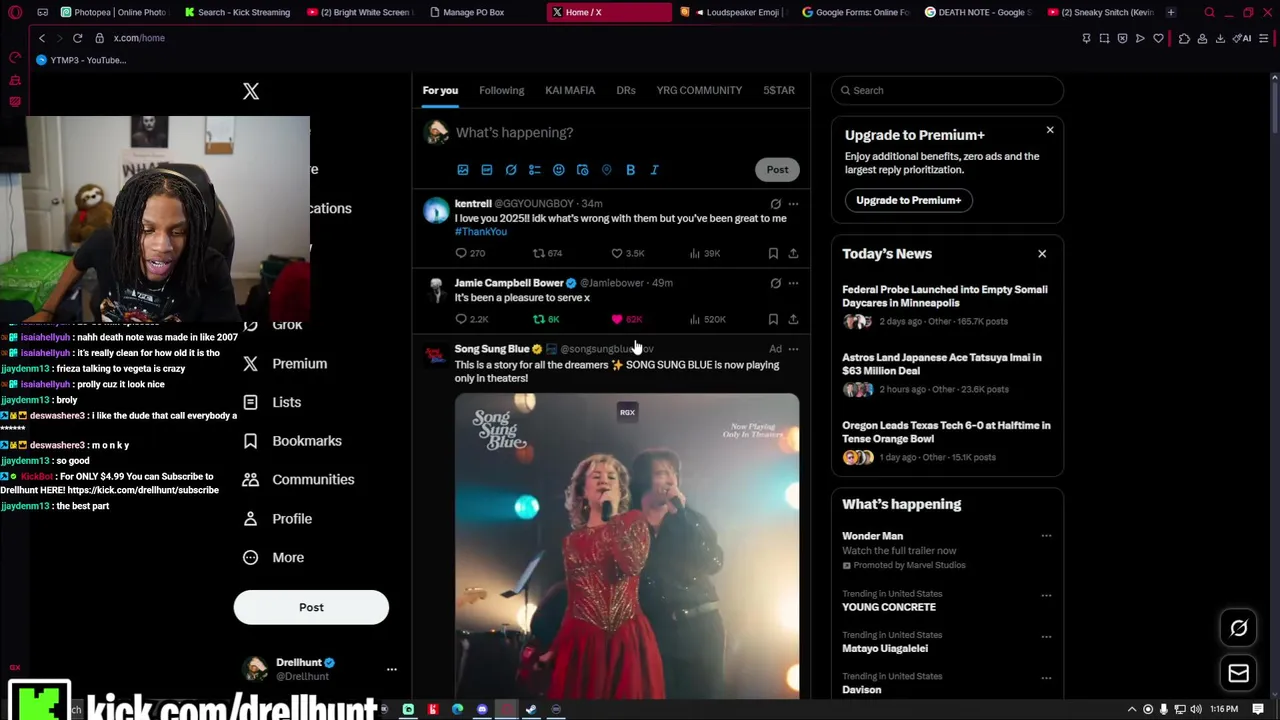Open Grok actions on Jamie Campbell Bower's post

pos(775,283)
